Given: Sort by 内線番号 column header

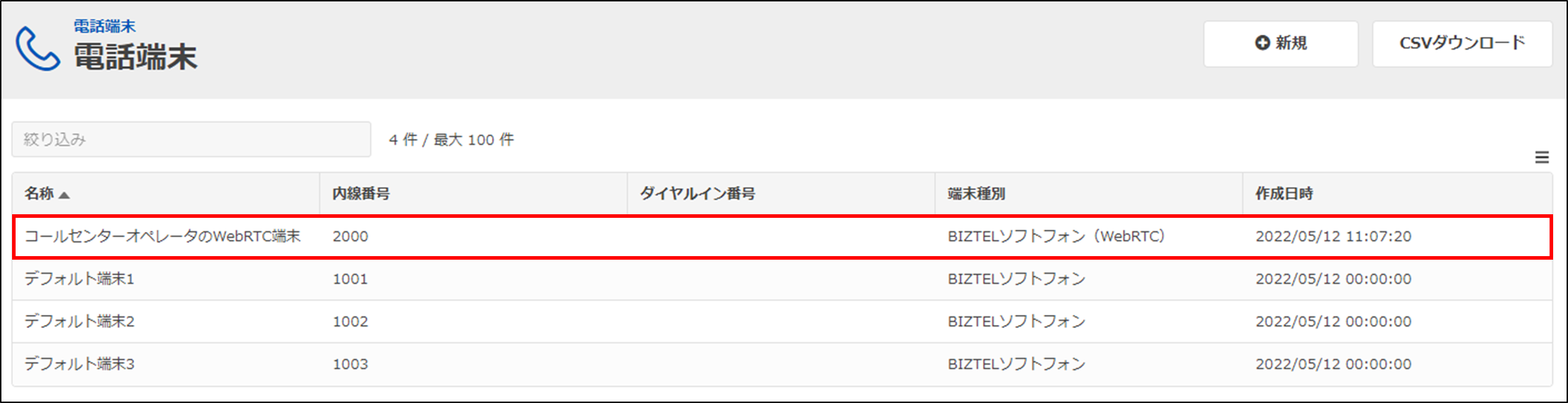Looking at the screenshot, I should (361, 194).
